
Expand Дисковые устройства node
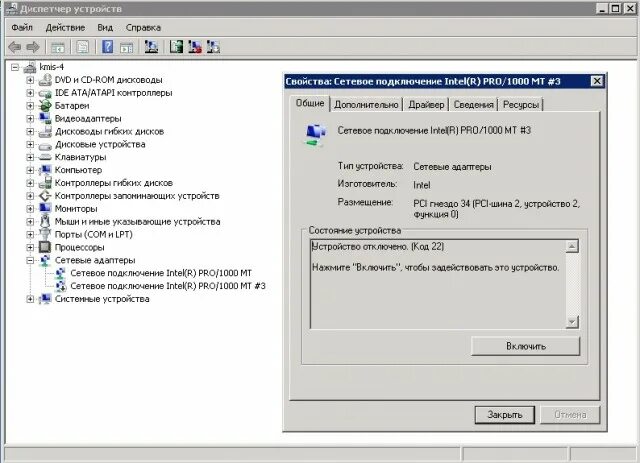30,145
